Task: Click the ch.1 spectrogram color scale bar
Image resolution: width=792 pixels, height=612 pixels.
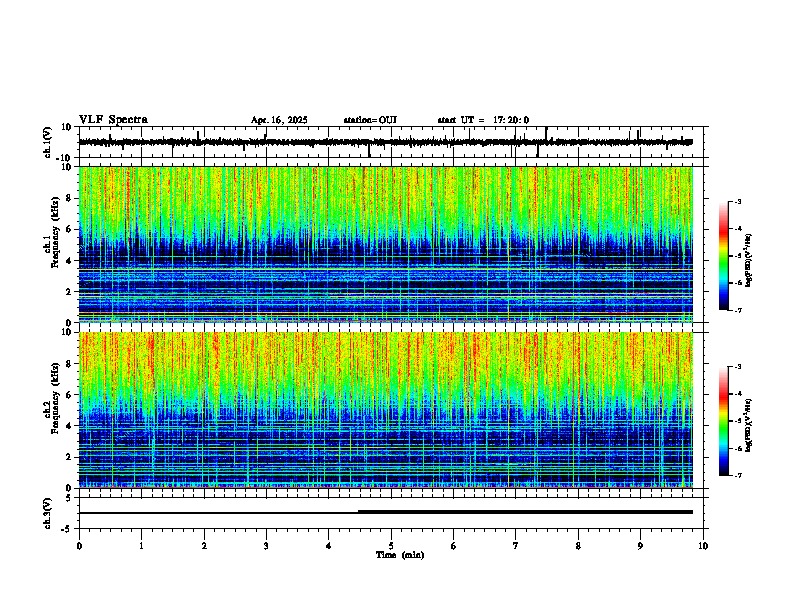Action: pos(724,256)
